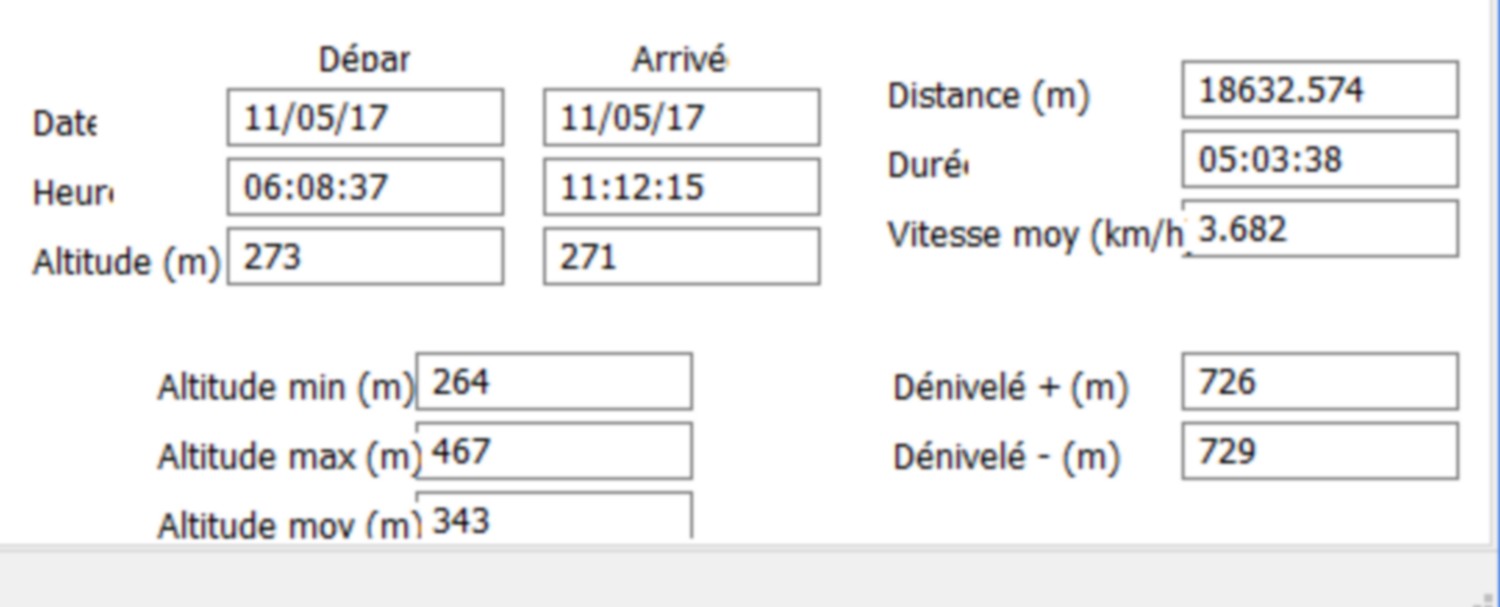
Task: Click the Altitude min field 264
Action: (554, 382)
